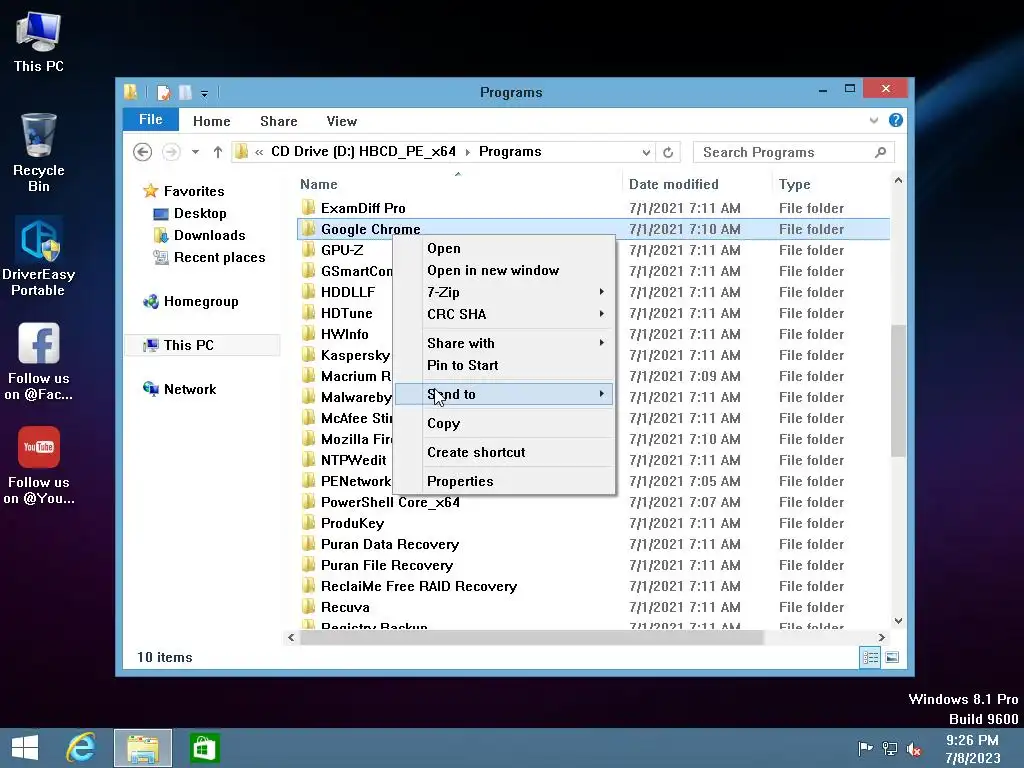Select the PowerShell Core_x64 folder

point(390,502)
